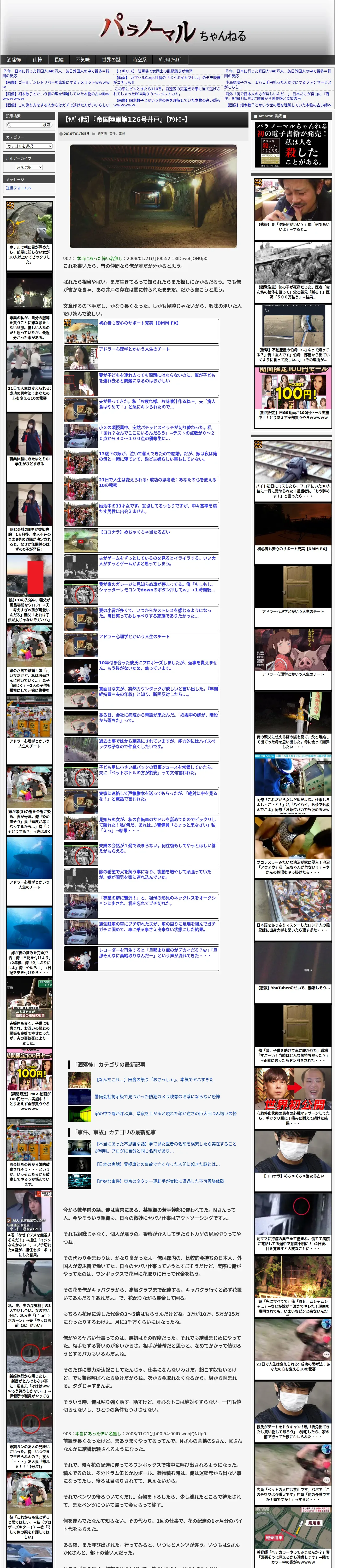Open 【日本の実話】霊柩車との事故 article link
This screenshot has height=1568, width=356.
click(x=158, y=1165)
